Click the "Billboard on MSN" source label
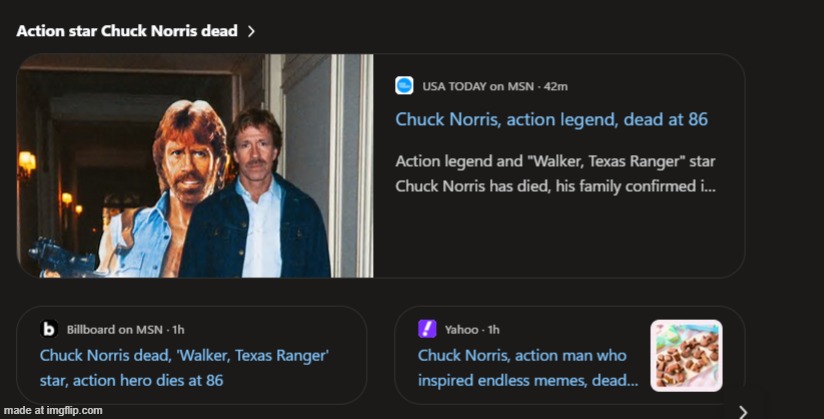 [x=114, y=329]
